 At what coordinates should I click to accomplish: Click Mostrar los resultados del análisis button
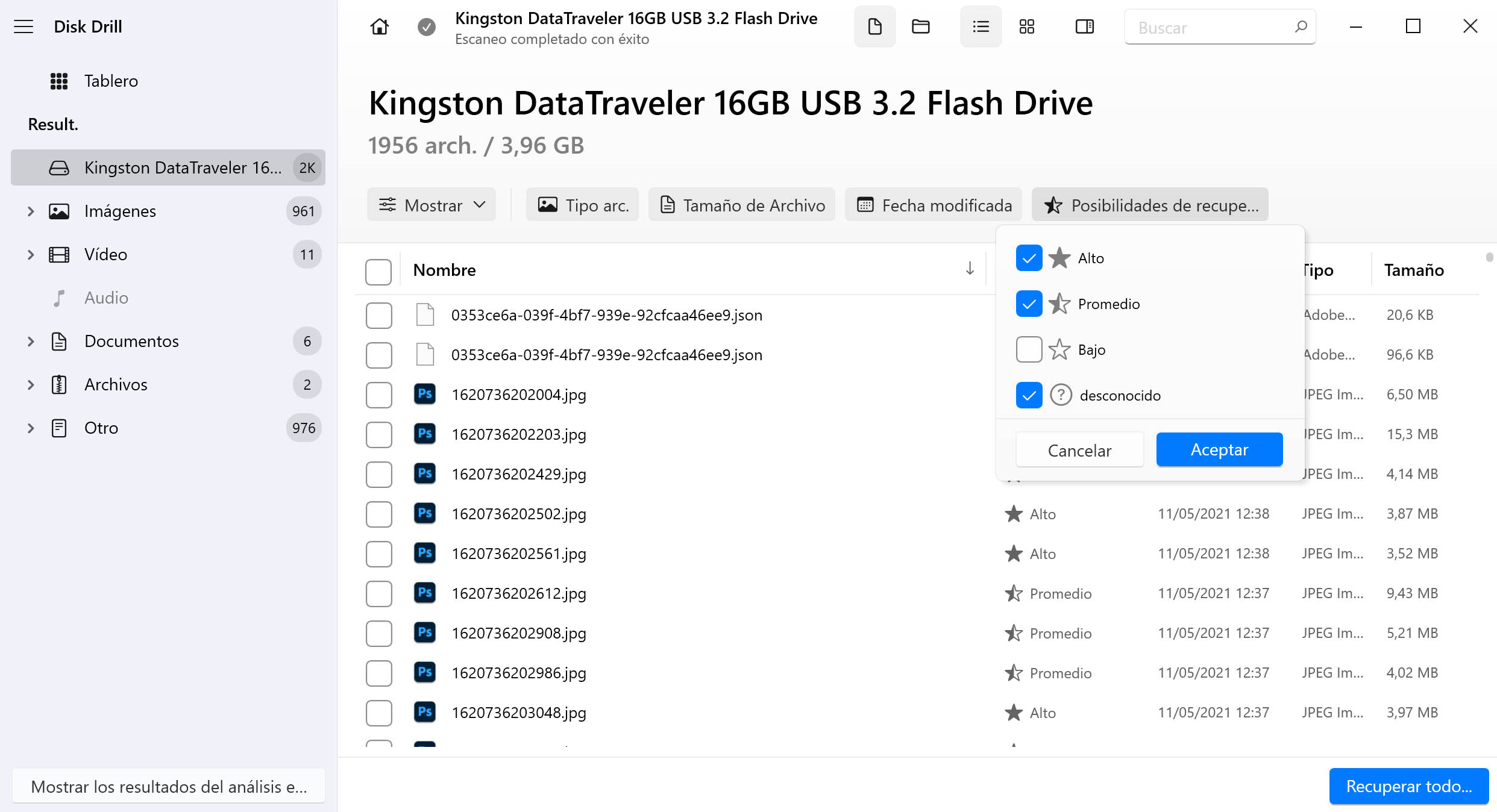[x=169, y=786]
